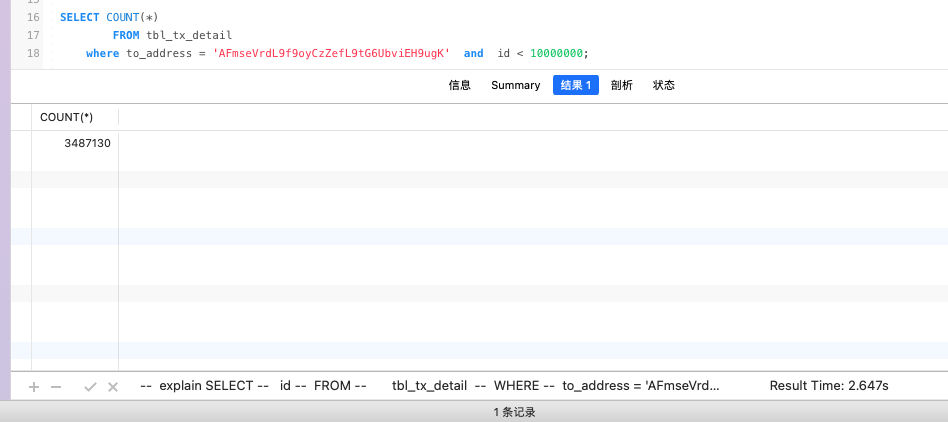Click the row indicator beside 3487130
Viewport: 948px width, 422px height.
tap(21, 143)
